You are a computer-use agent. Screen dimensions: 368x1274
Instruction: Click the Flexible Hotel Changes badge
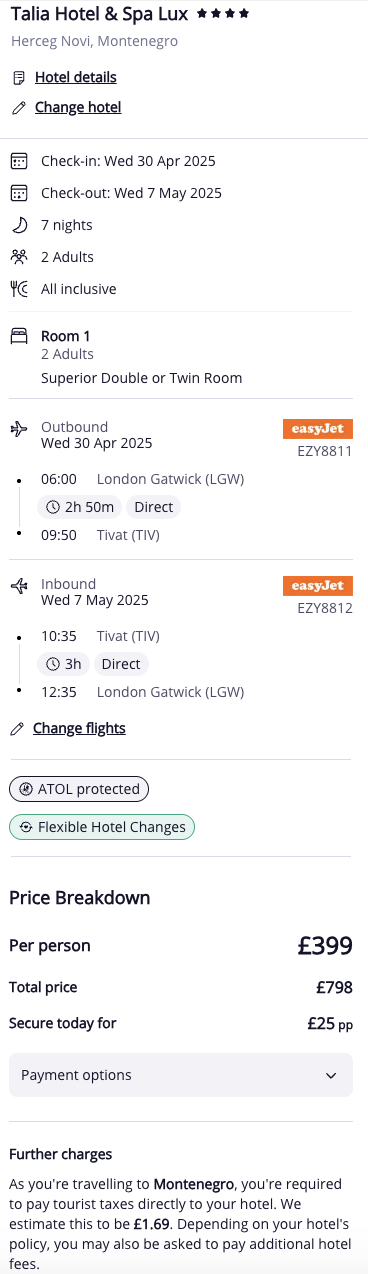102,827
